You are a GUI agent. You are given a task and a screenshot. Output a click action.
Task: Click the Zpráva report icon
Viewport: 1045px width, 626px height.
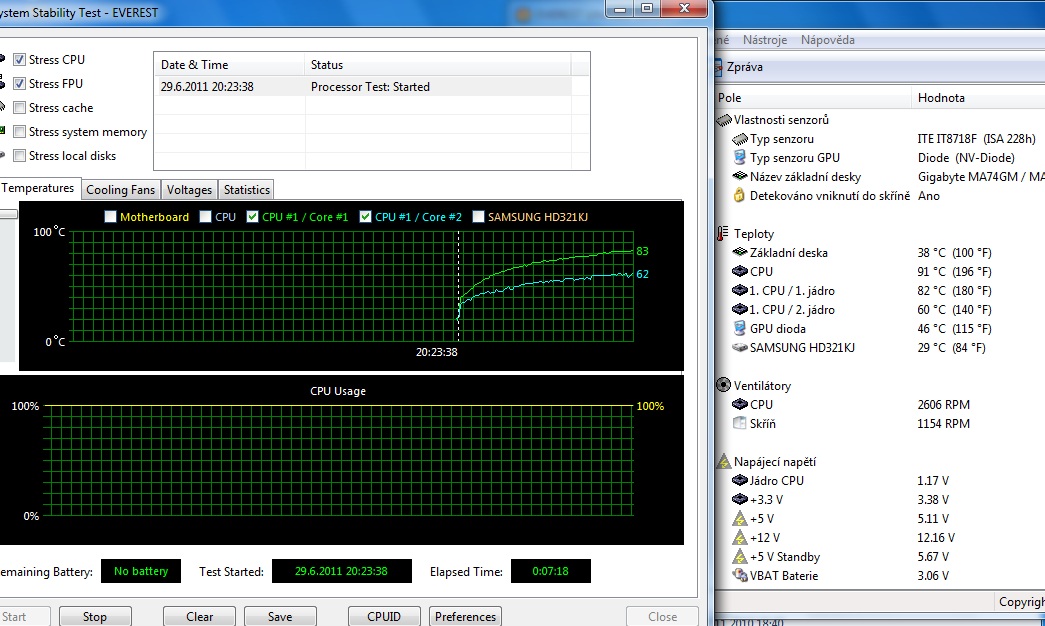point(718,68)
